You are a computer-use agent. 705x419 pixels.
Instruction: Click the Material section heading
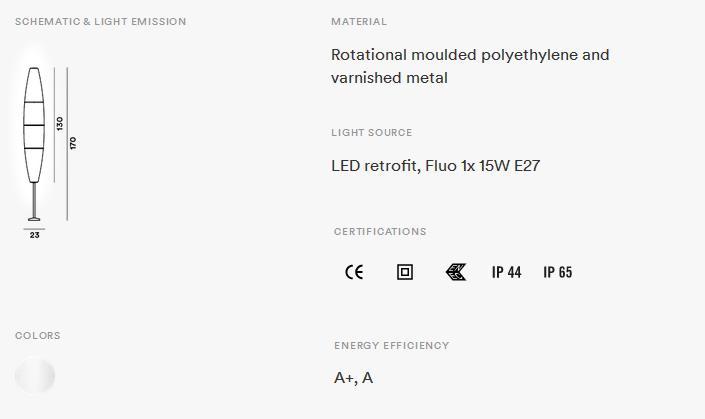pyautogui.click(x=359, y=22)
